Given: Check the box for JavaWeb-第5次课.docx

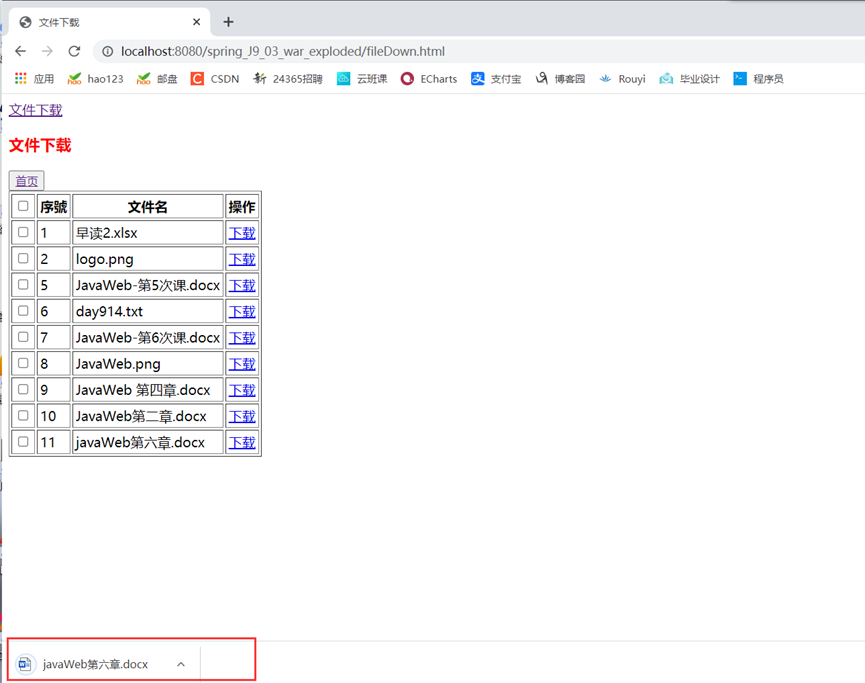Looking at the screenshot, I should 23,285.
